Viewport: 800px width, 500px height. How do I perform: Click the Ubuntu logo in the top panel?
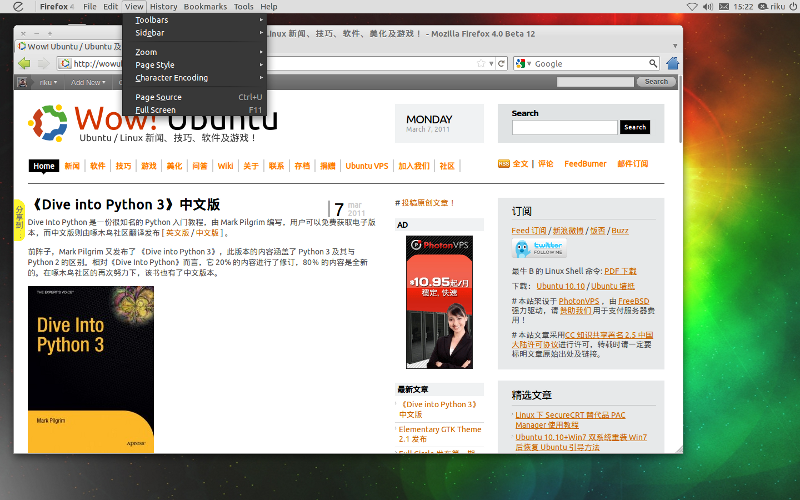click(x=18, y=7)
